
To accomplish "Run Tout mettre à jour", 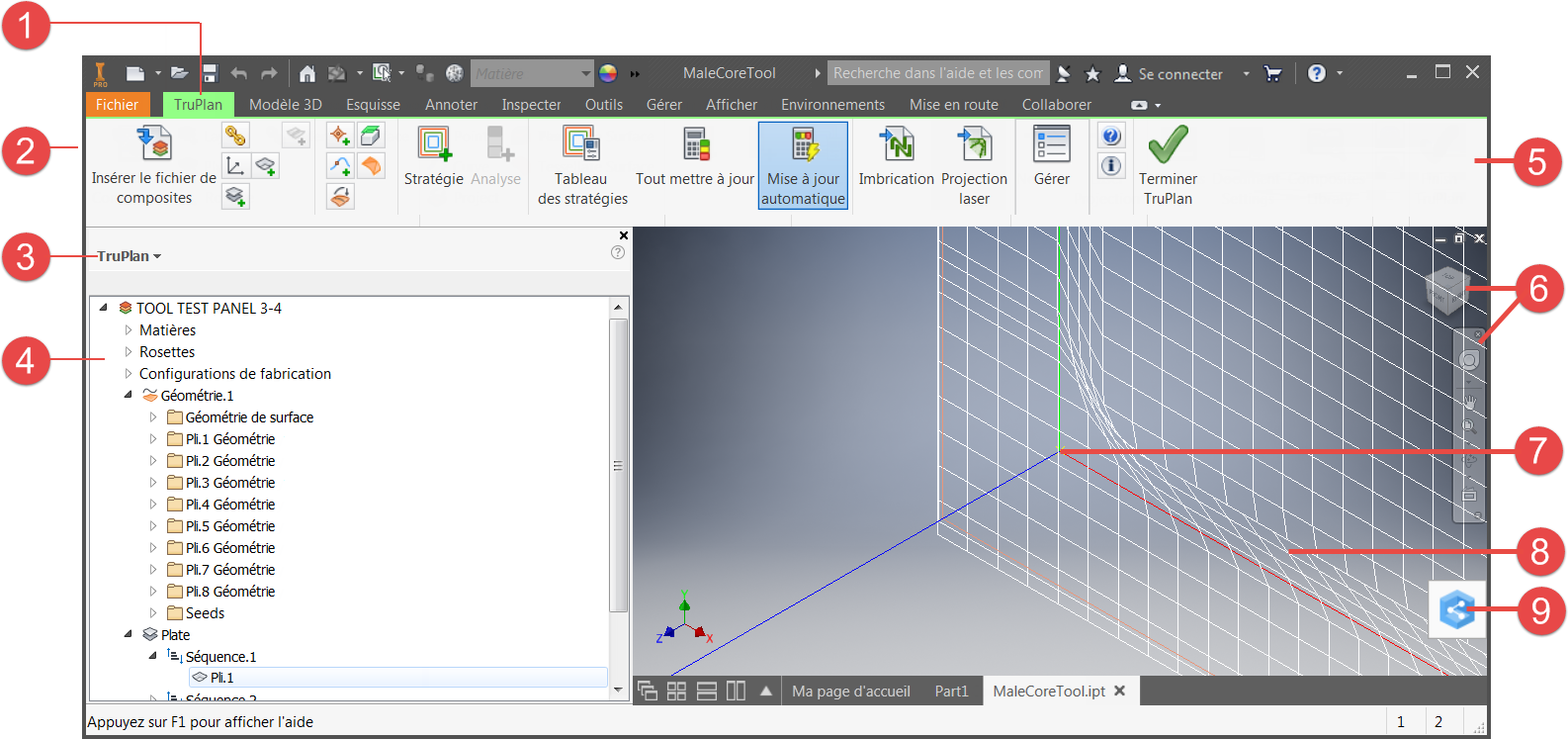I will point(695,156).
